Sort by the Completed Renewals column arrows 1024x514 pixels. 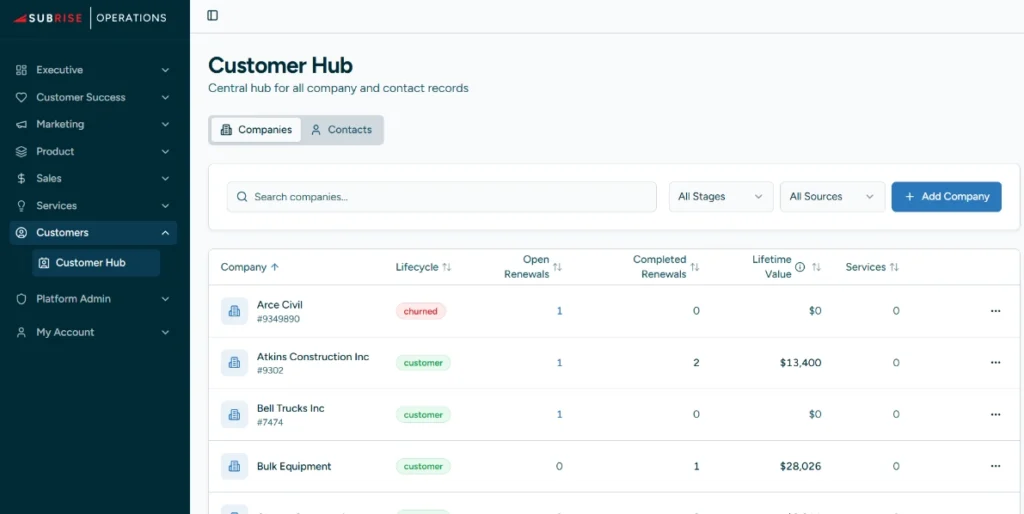695,267
